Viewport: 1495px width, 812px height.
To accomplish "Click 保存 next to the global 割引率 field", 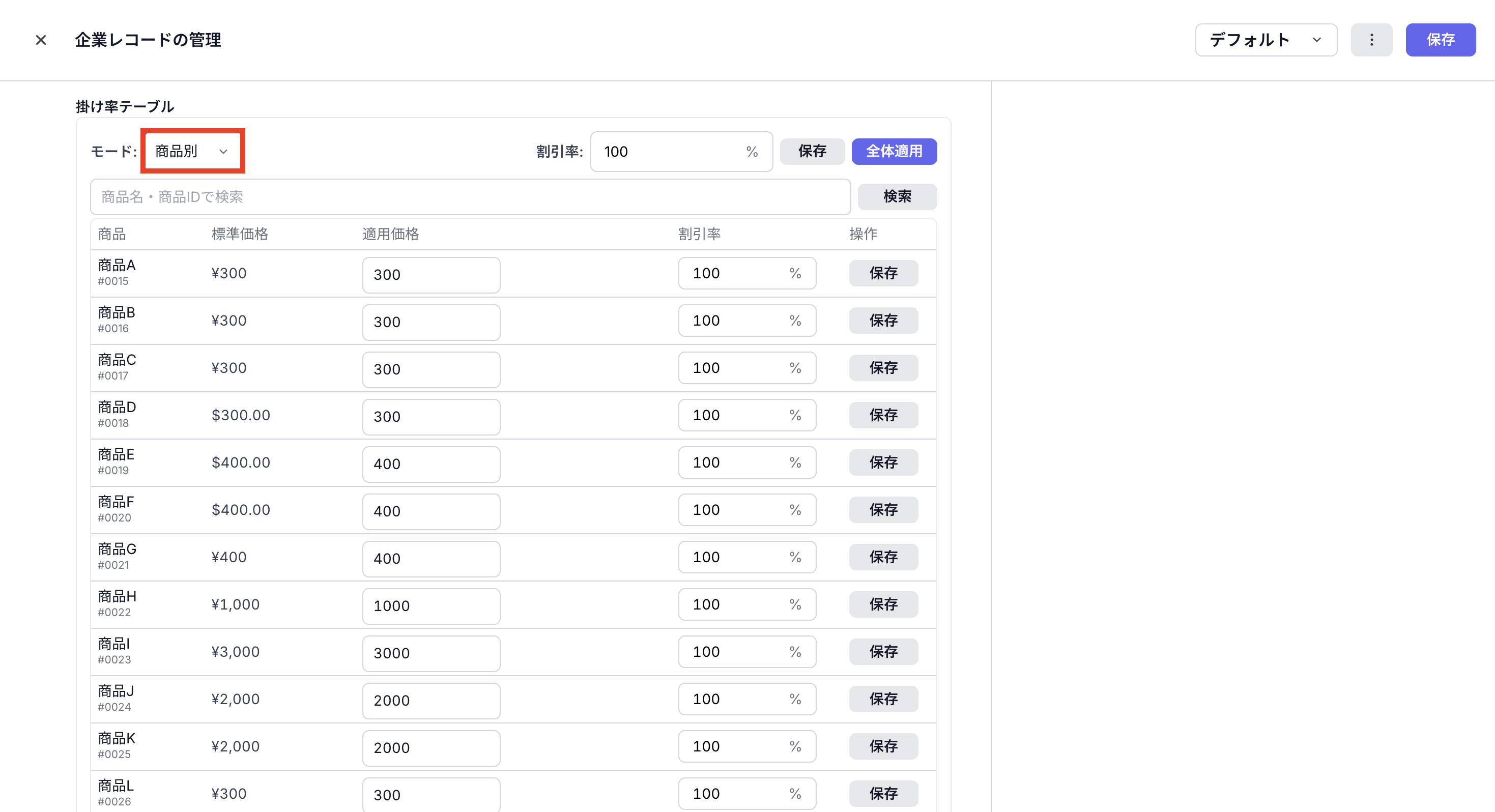I will pos(811,152).
